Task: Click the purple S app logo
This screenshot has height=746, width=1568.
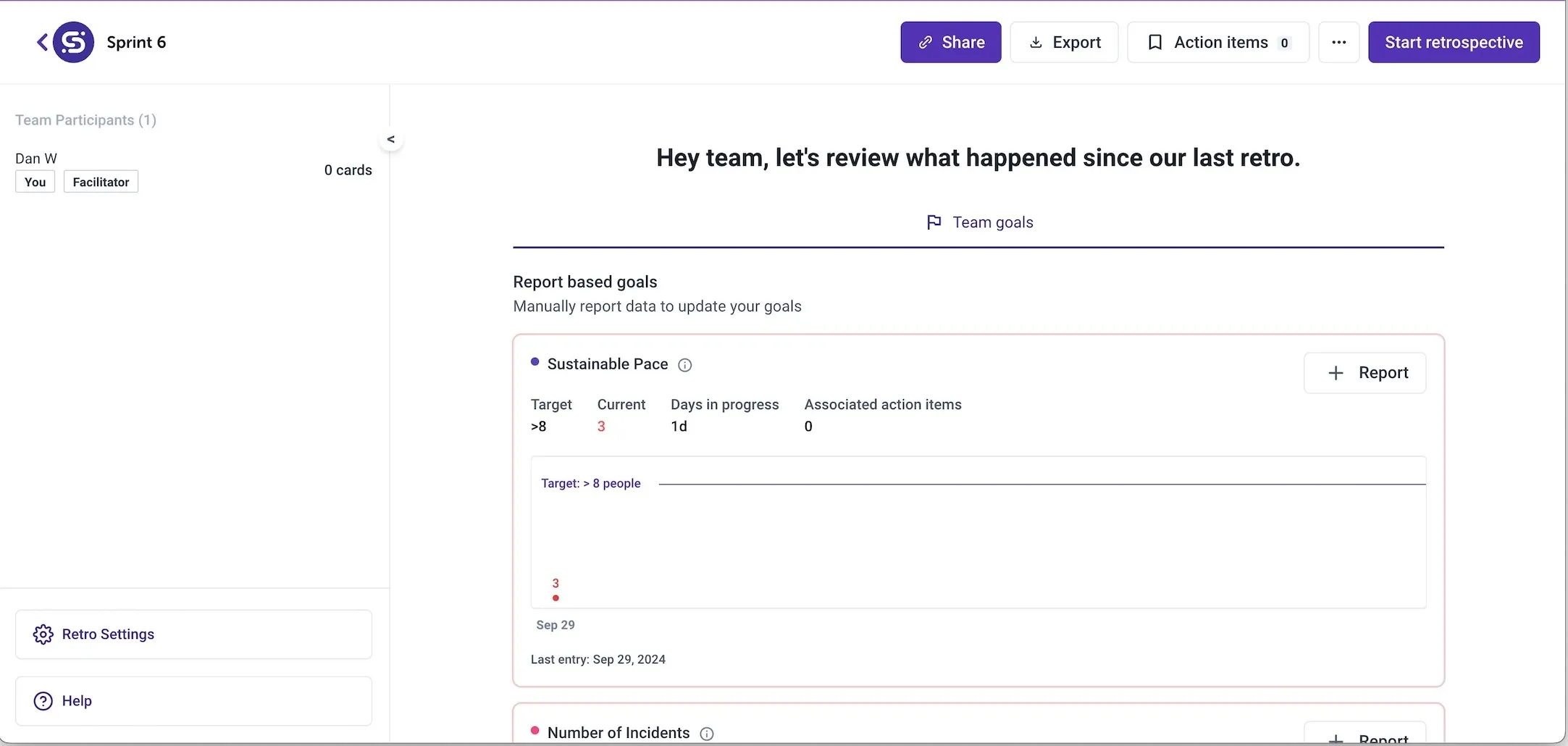Action: [70, 42]
